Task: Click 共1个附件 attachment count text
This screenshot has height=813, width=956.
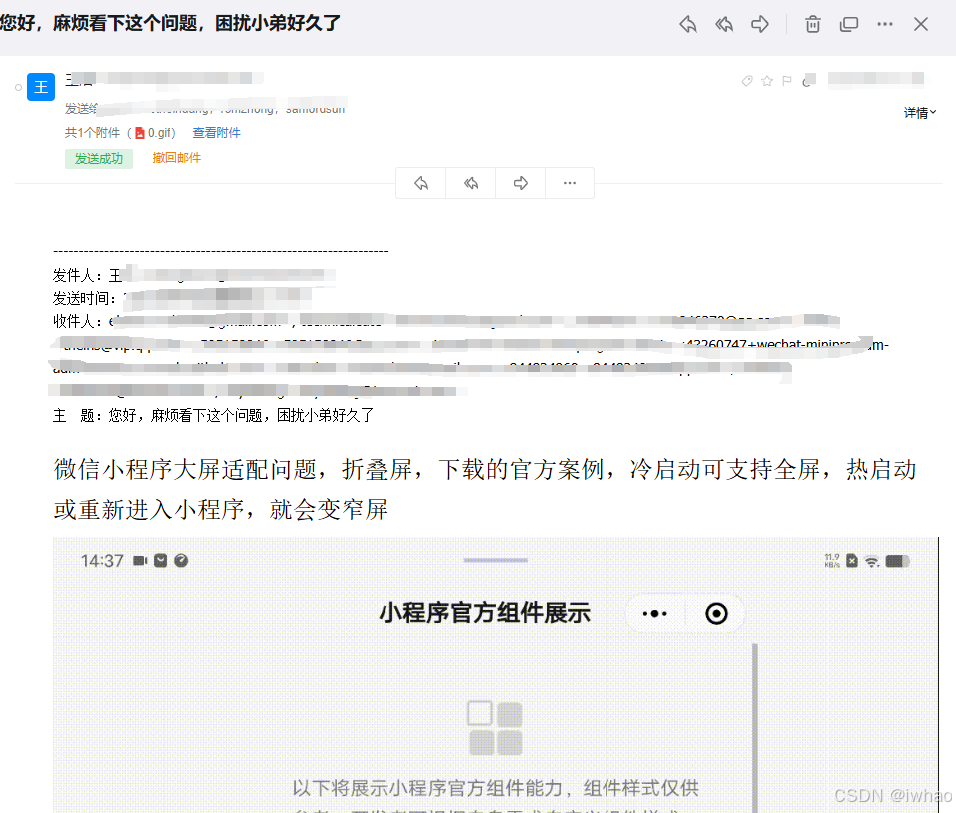Action: point(93,133)
